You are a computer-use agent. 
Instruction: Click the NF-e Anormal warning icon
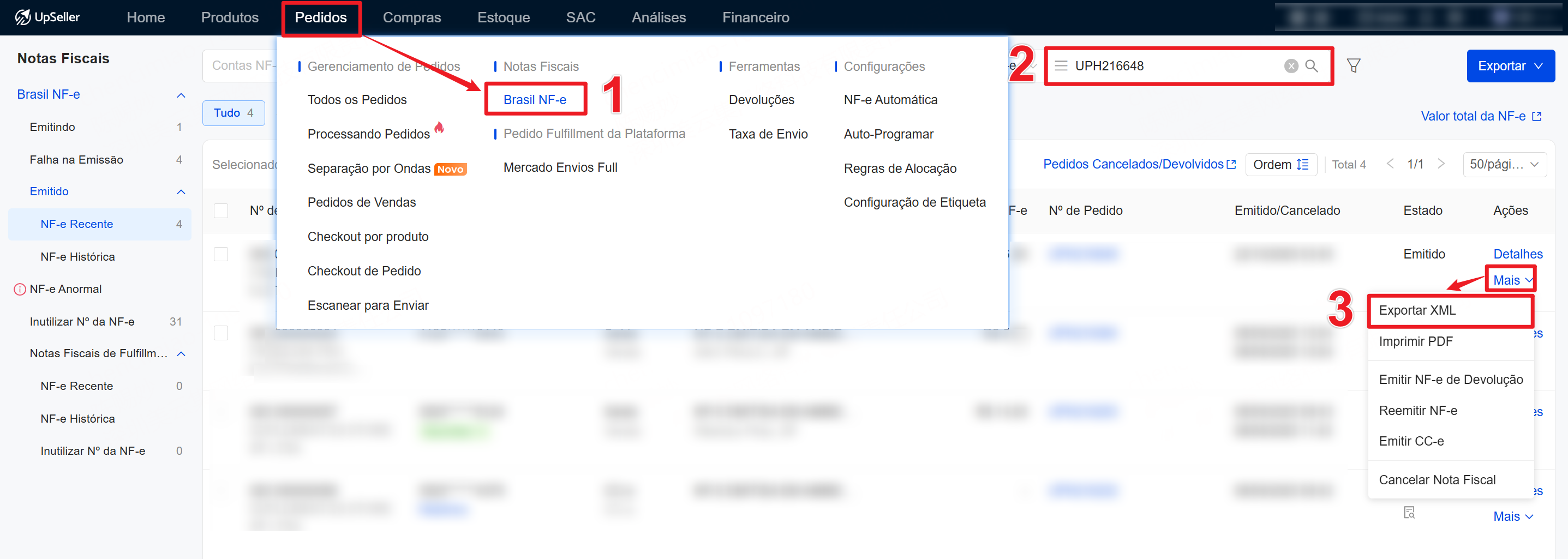(20, 289)
